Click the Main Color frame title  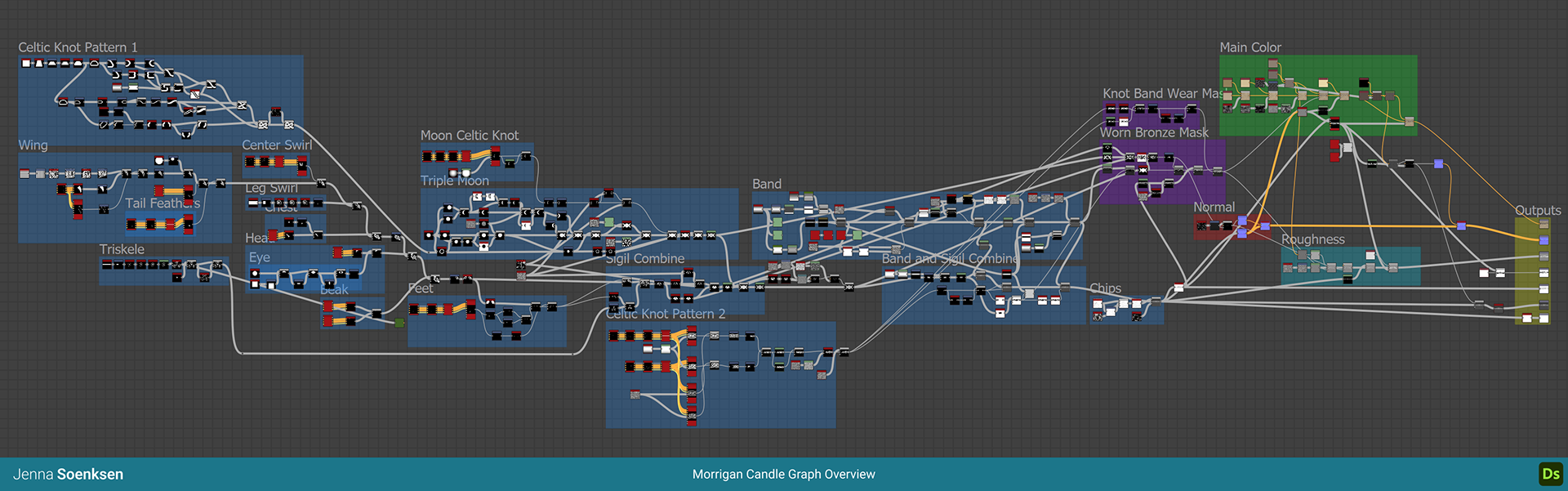1250,47
